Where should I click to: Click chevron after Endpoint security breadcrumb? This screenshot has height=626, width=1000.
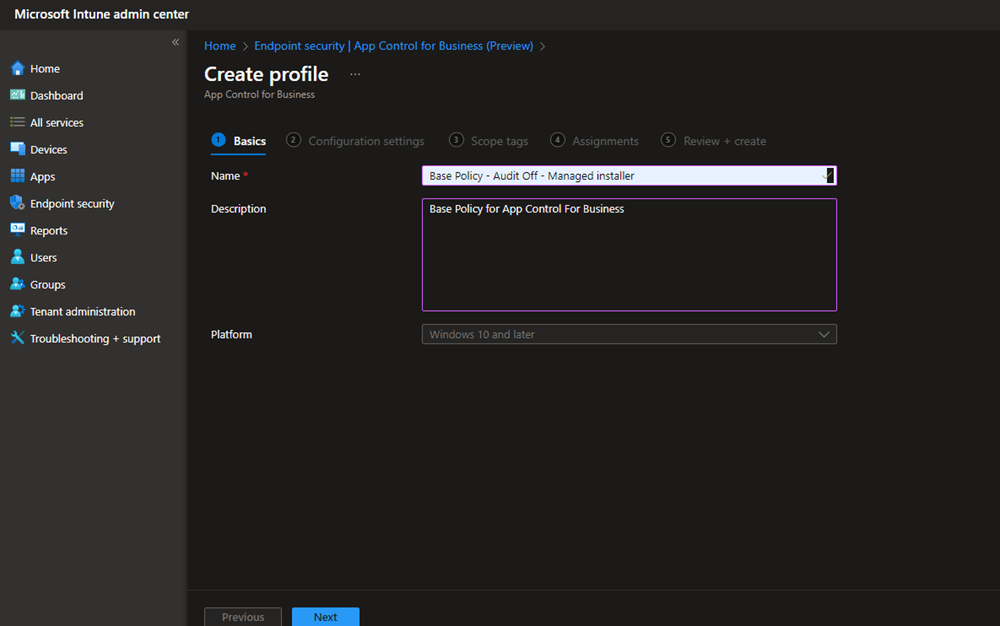(x=543, y=47)
